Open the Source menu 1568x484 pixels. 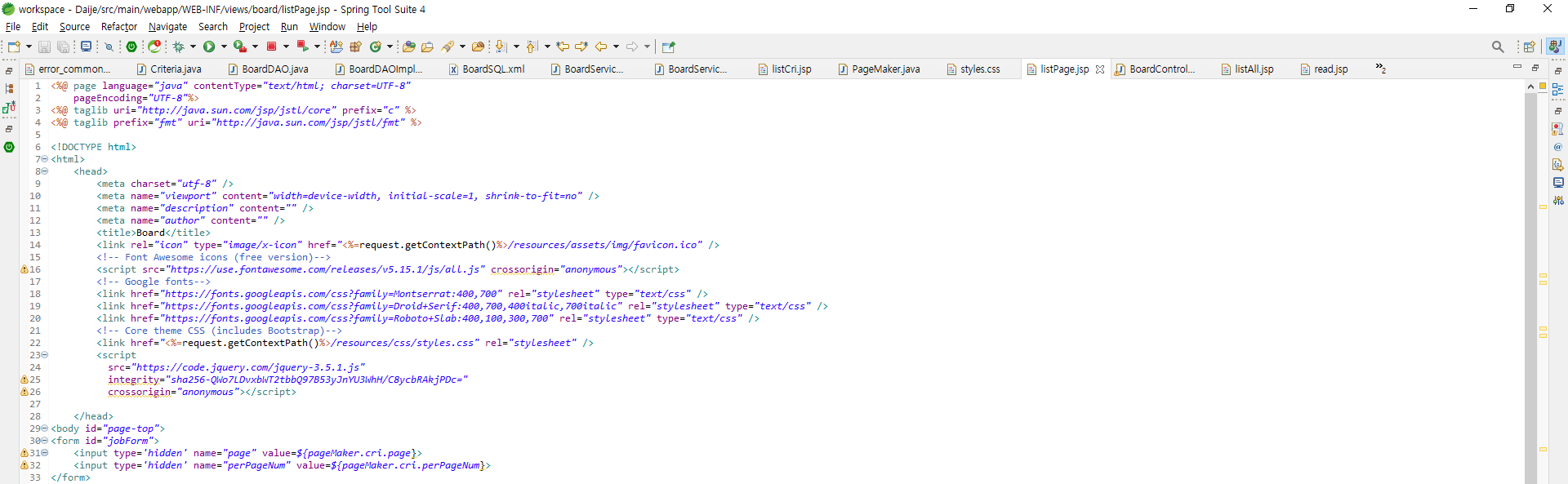coord(74,27)
